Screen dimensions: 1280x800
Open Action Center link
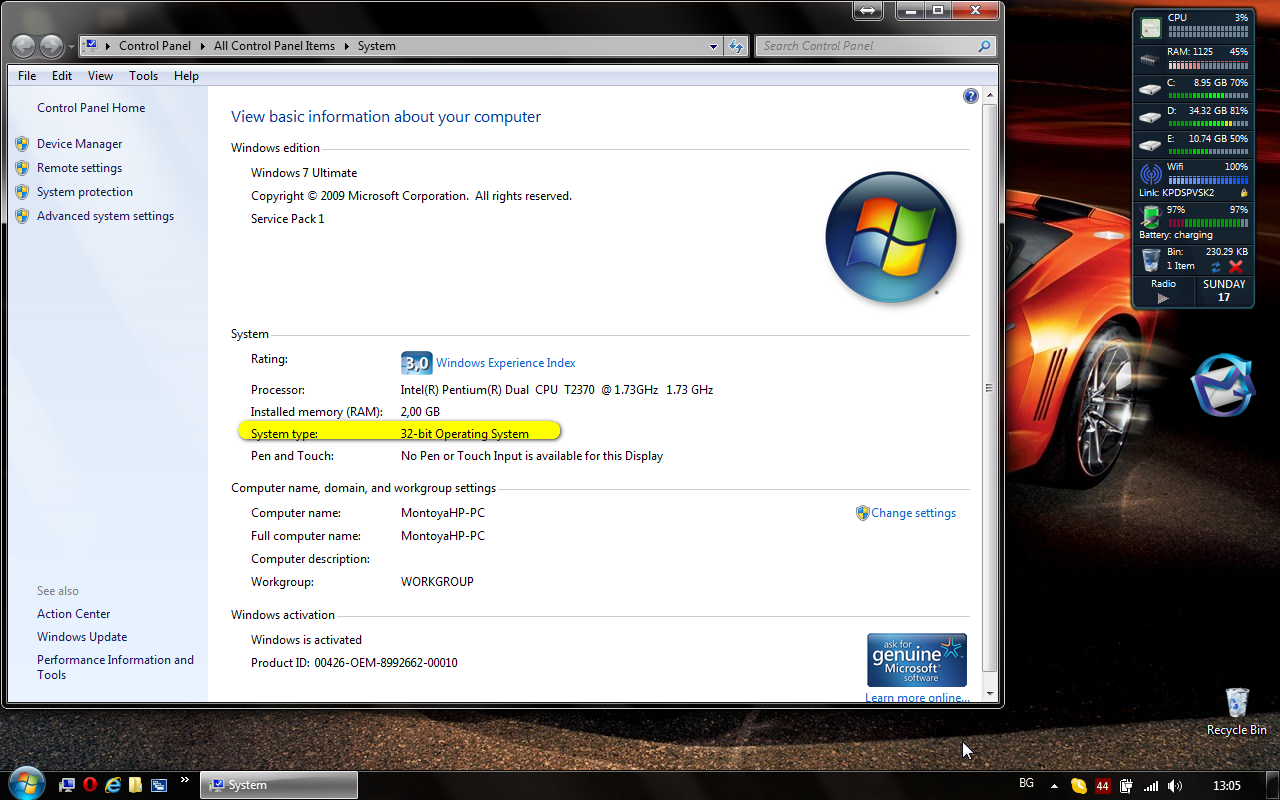74,614
